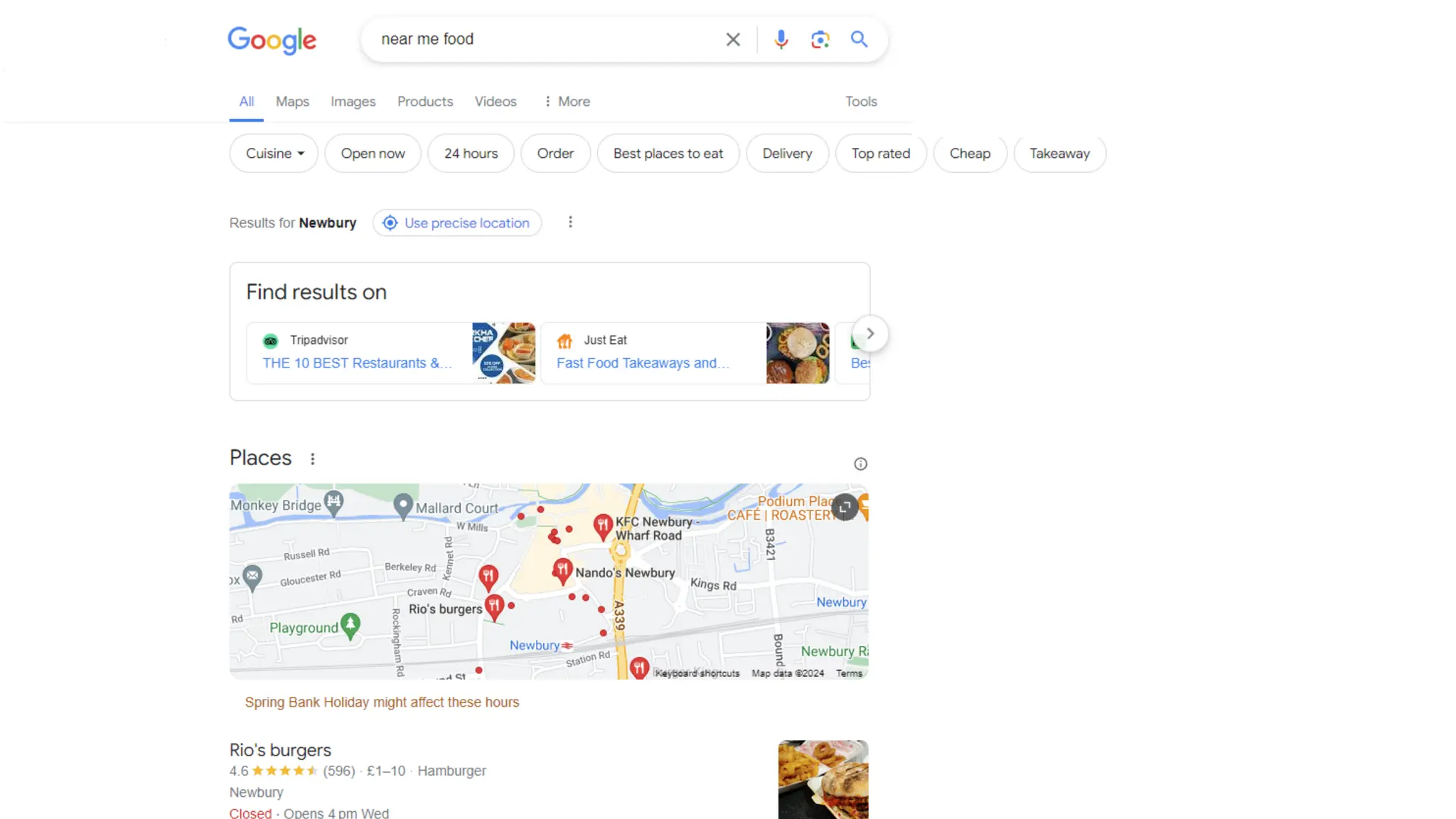Open three-dot menu next to Places heading
Viewport: 1456px width, 819px height.
[312, 459]
